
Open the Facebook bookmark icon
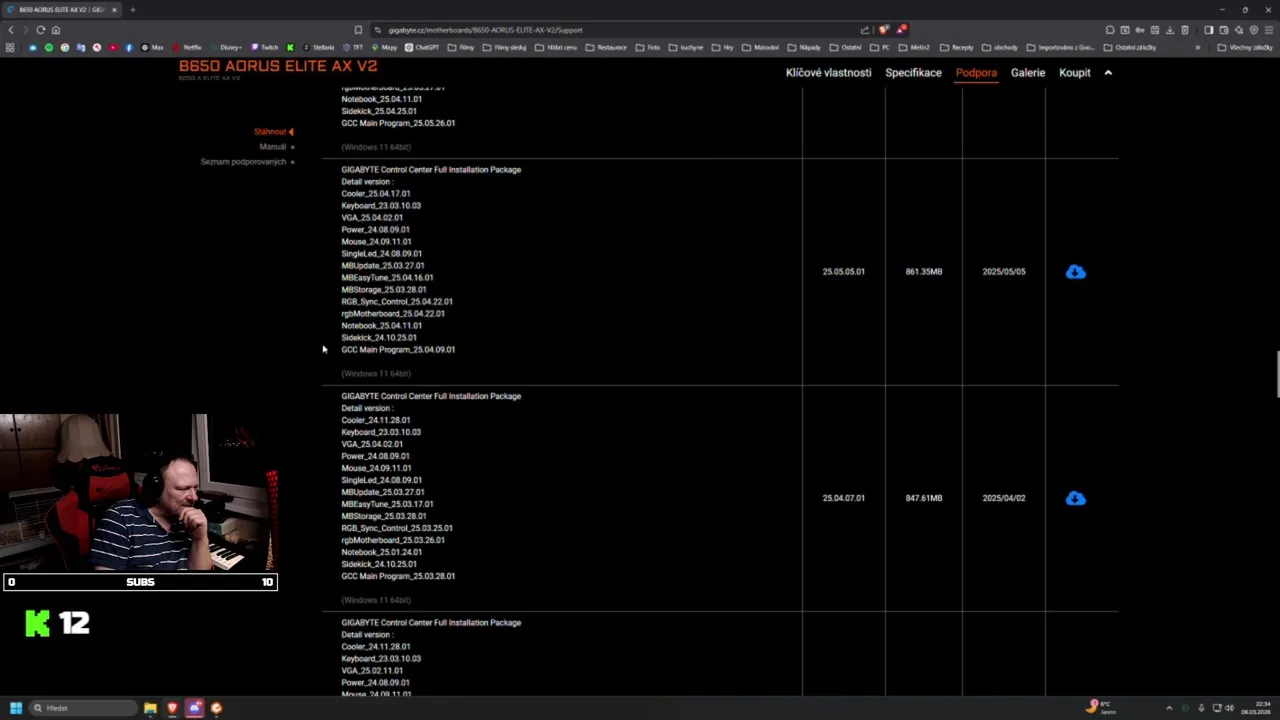(x=129, y=47)
